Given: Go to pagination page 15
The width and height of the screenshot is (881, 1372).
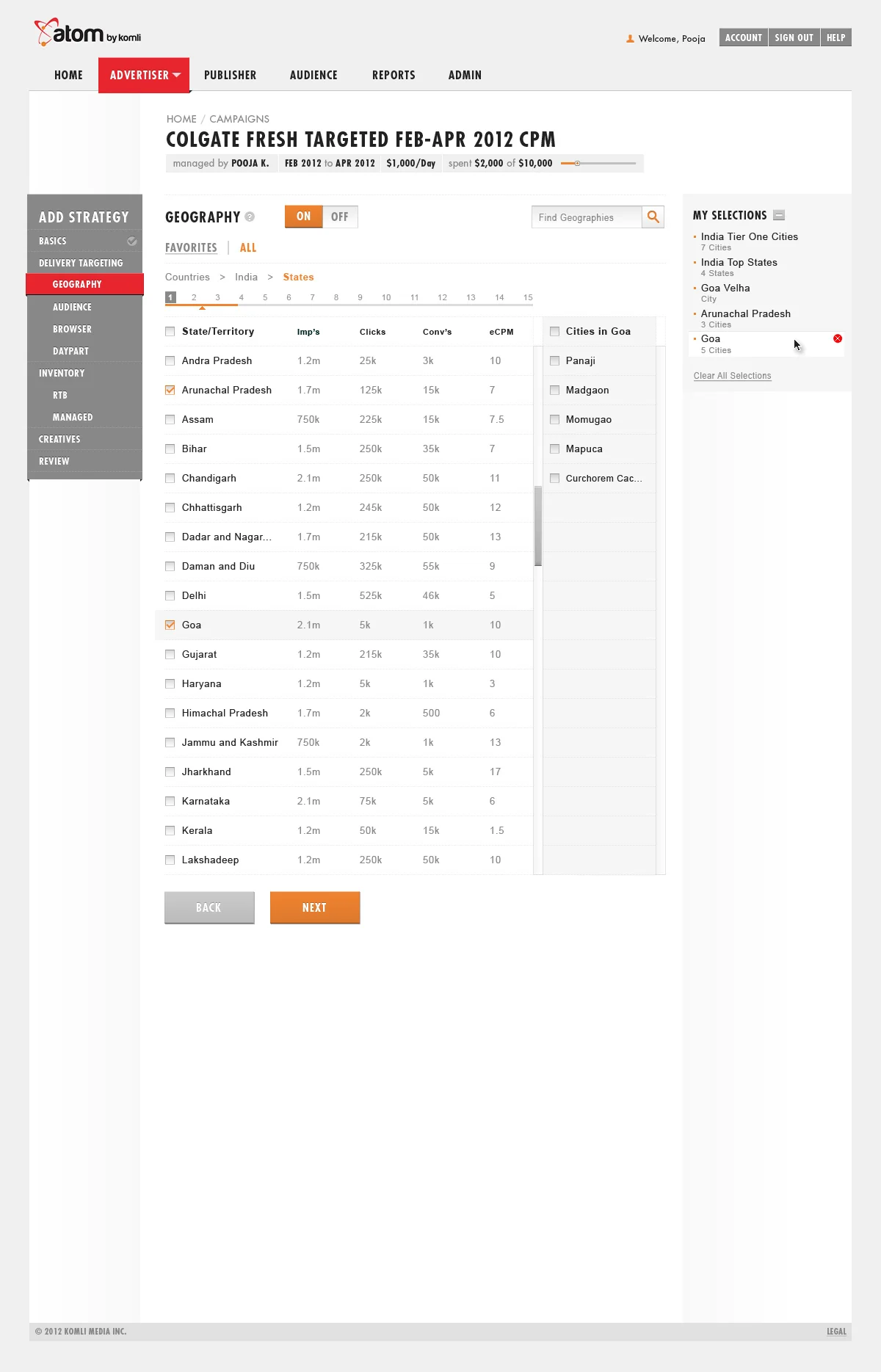Looking at the screenshot, I should tap(528, 297).
